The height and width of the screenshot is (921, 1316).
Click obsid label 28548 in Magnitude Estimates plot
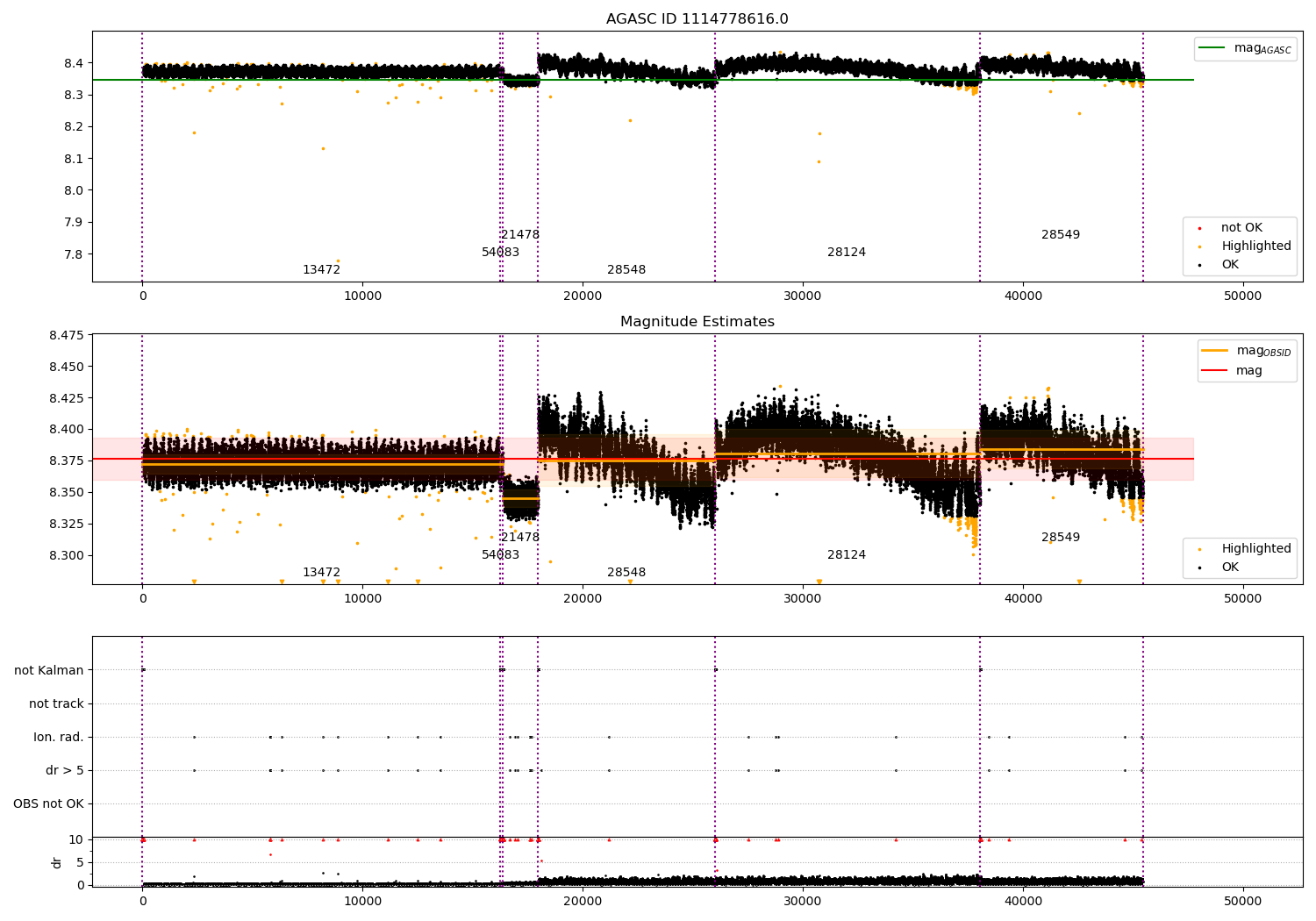pos(626,573)
